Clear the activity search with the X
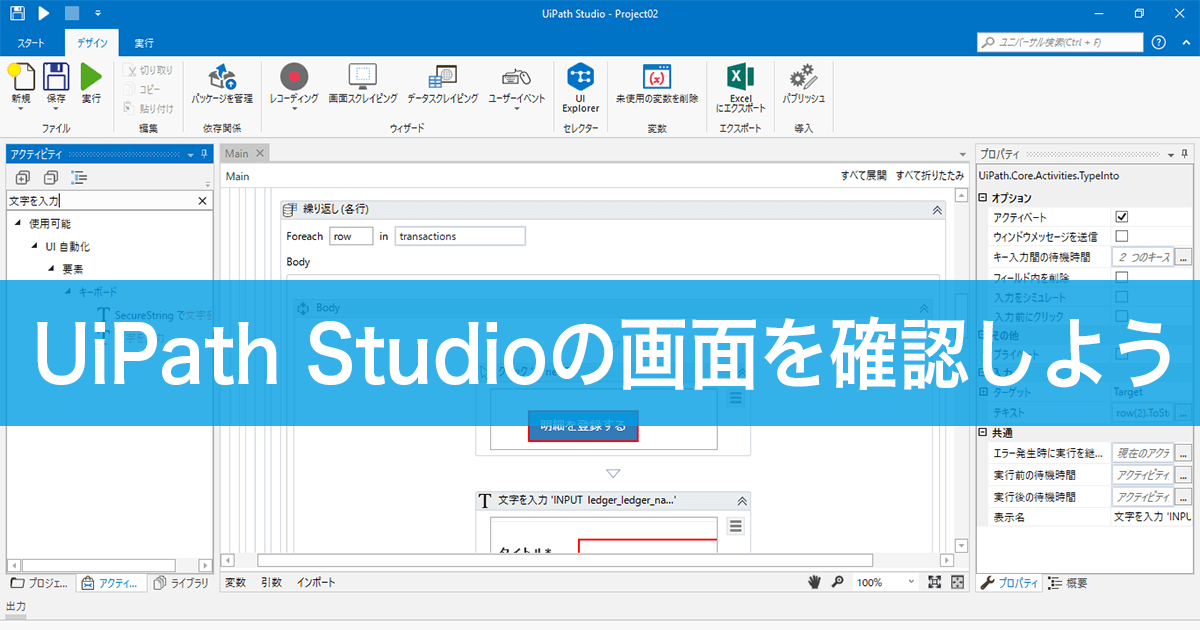1200x630 pixels. click(202, 200)
